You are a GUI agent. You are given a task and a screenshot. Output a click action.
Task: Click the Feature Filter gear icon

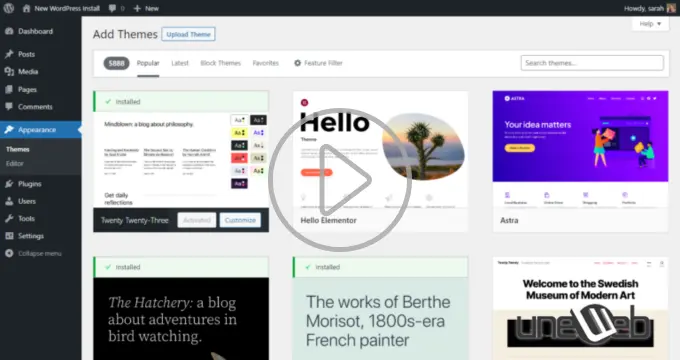pos(298,63)
